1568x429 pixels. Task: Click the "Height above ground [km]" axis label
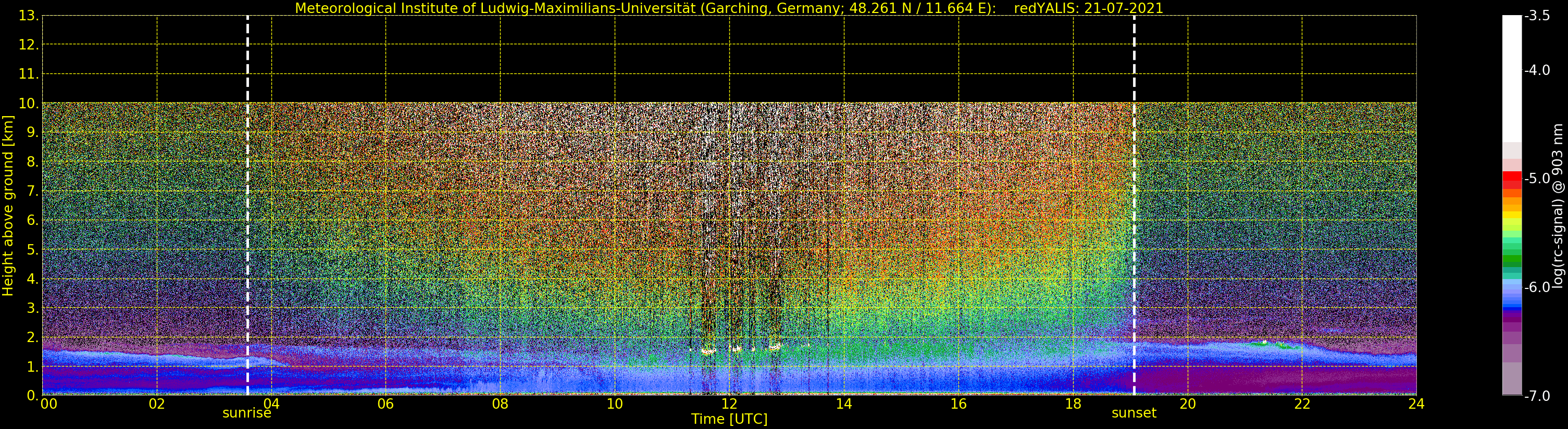pos(8,206)
